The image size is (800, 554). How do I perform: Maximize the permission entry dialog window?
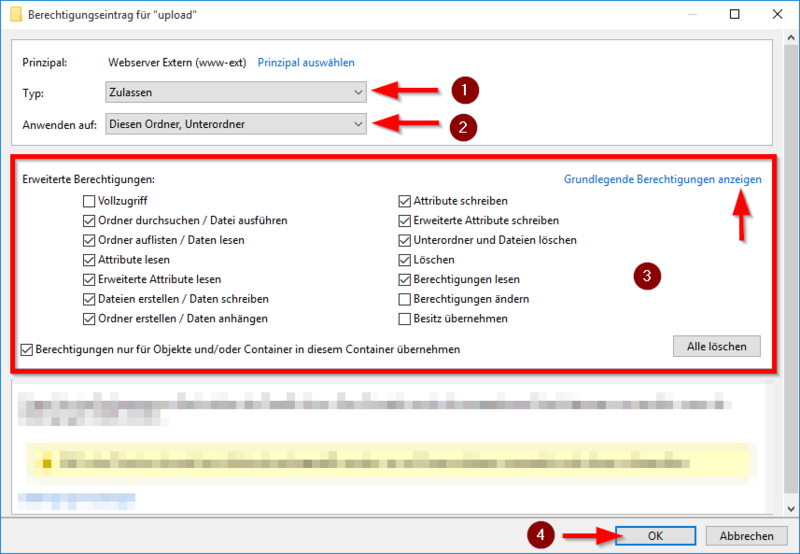[x=736, y=15]
